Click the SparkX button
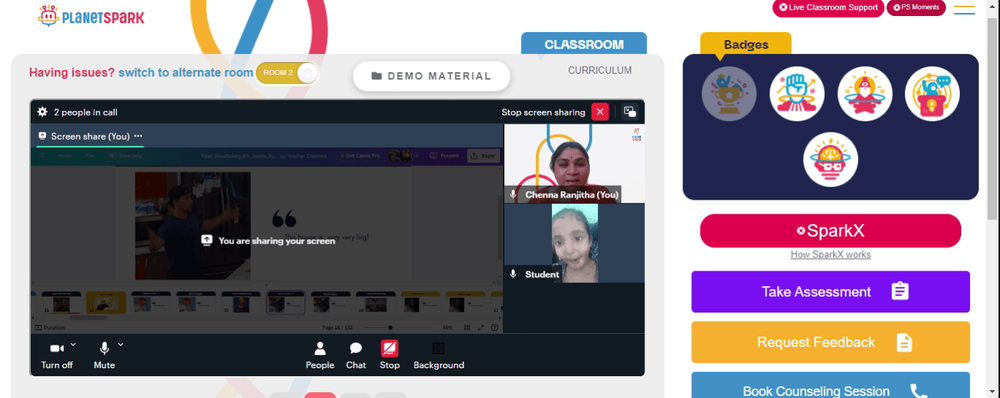 tap(830, 231)
